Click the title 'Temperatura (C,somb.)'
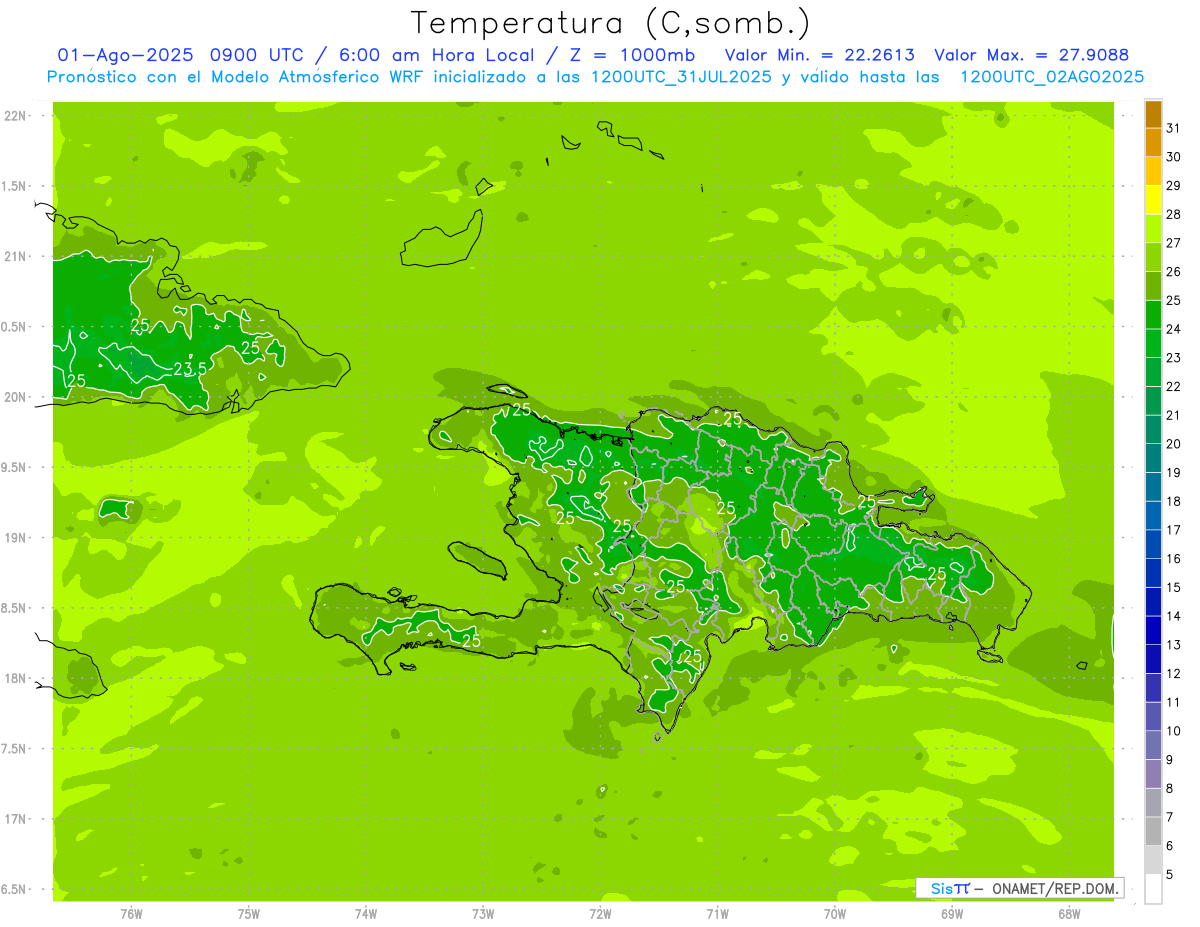This screenshot has height=927, width=1200. tap(611, 23)
